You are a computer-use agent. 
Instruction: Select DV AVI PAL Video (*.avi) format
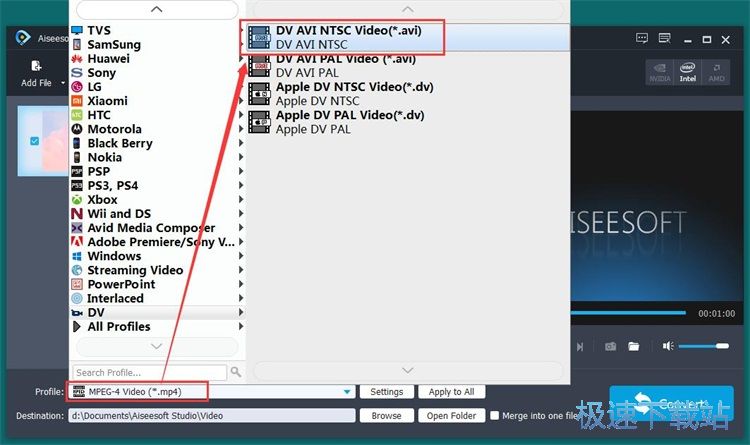(x=408, y=66)
